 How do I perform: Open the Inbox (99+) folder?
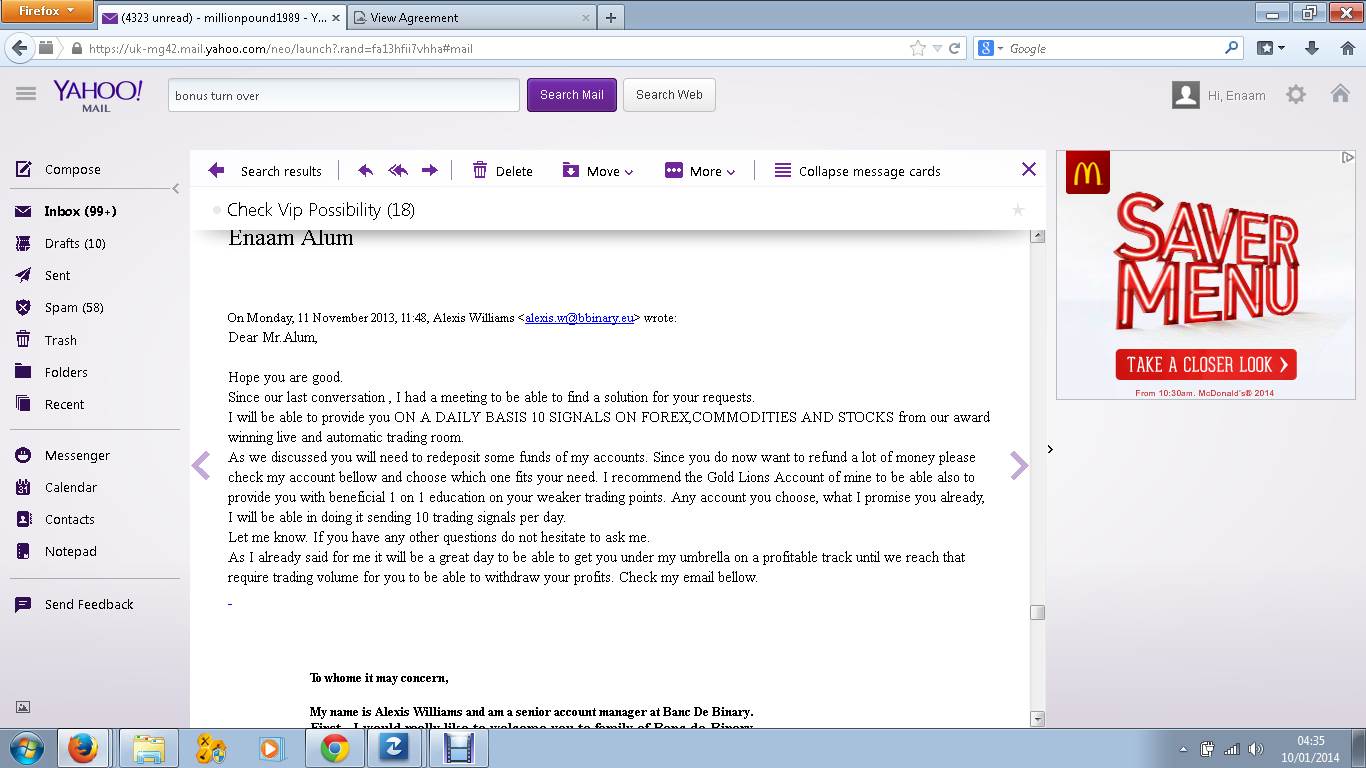coord(66,211)
